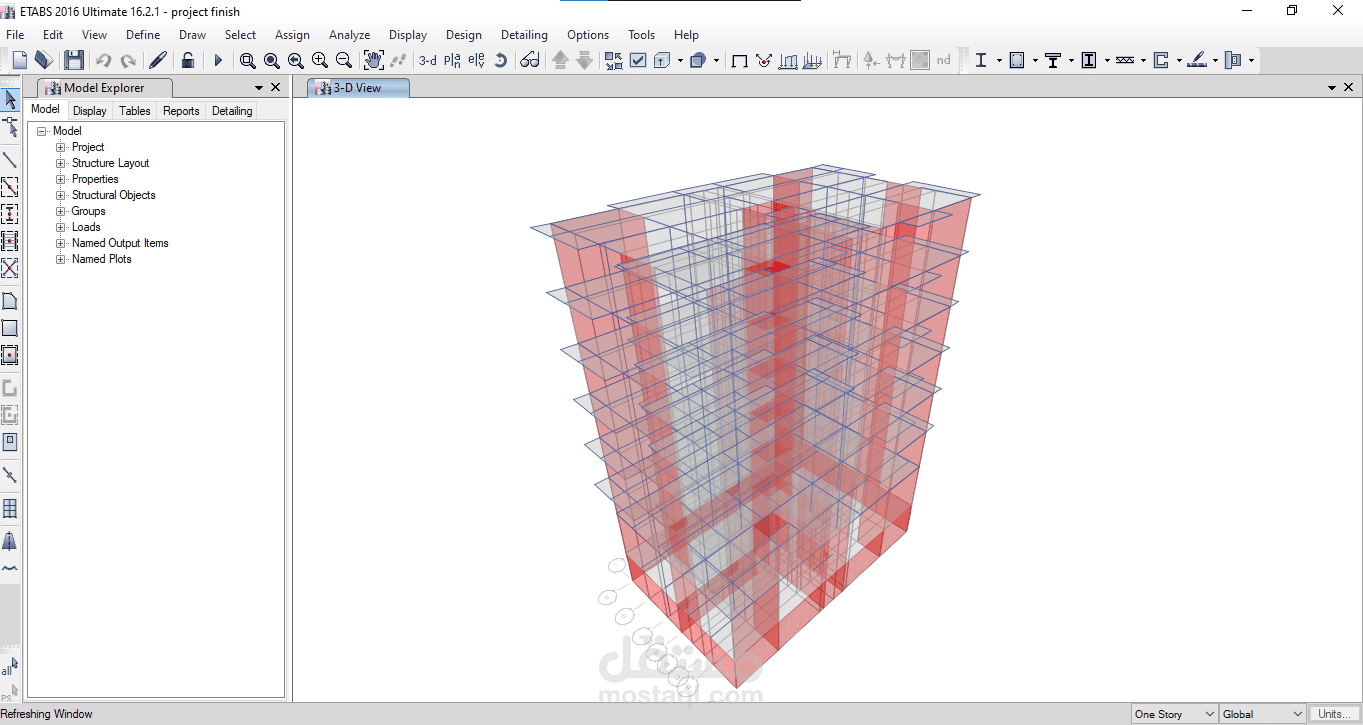Click the Zoom Out minus magnifier
Screen dimensions: 1363x725
[x=343, y=60]
